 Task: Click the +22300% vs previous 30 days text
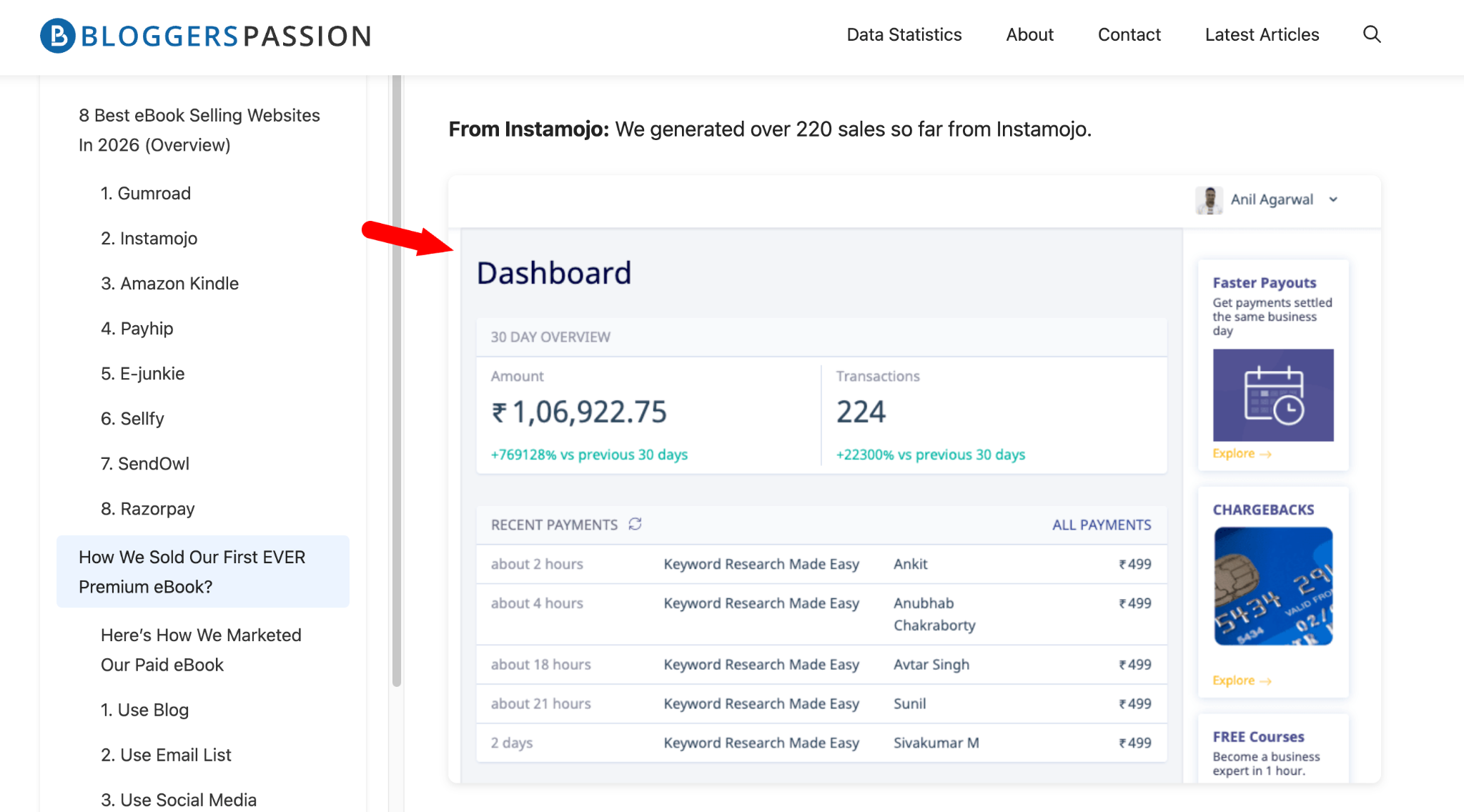931,455
